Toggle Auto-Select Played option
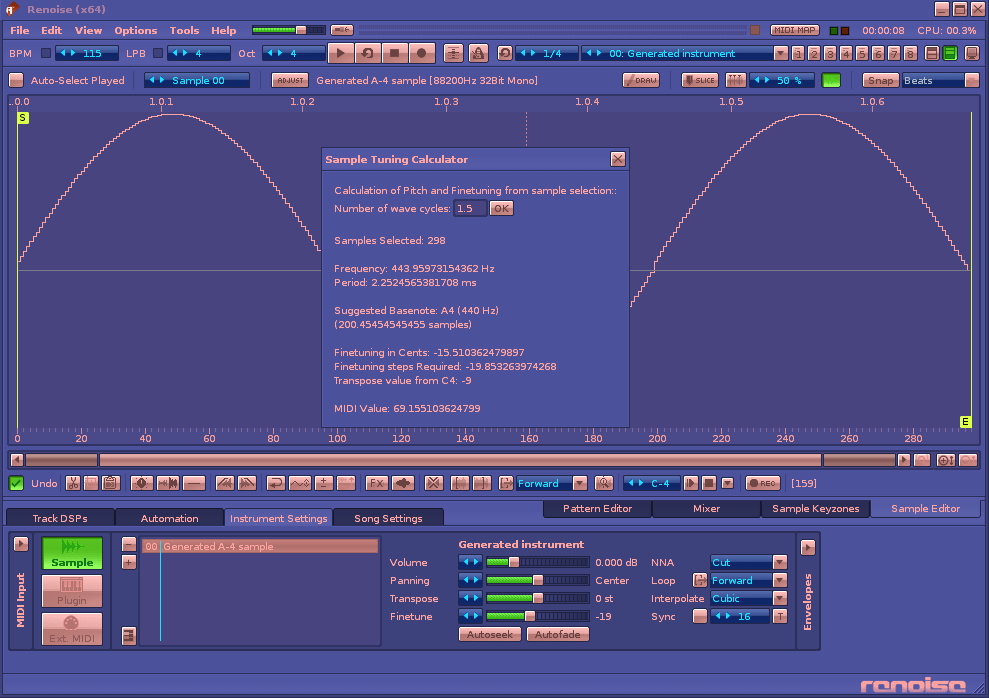989x698 pixels. coord(16,81)
